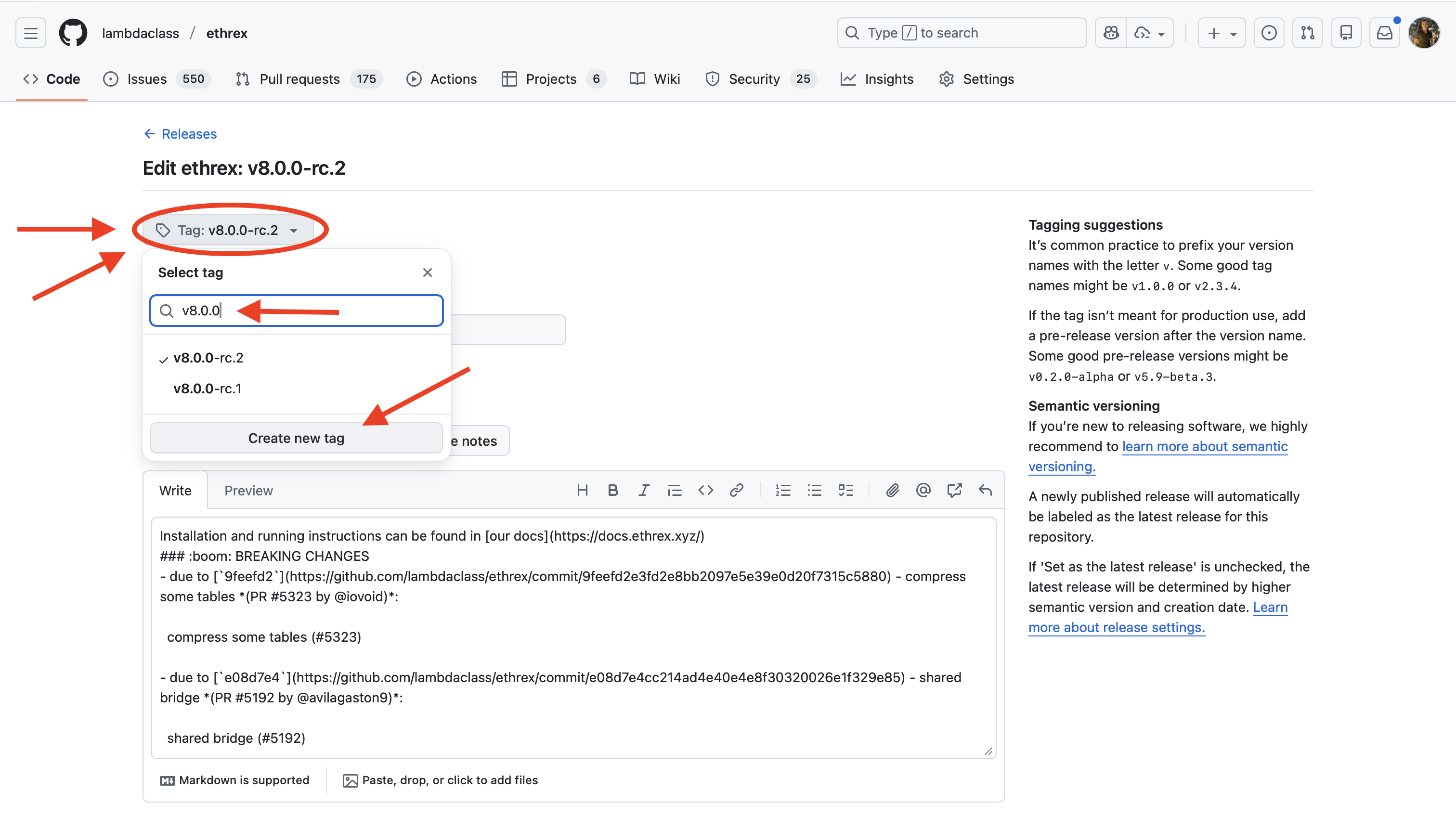Click the Bold formatting icon
1456x829 pixels.
[x=613, y=490]
